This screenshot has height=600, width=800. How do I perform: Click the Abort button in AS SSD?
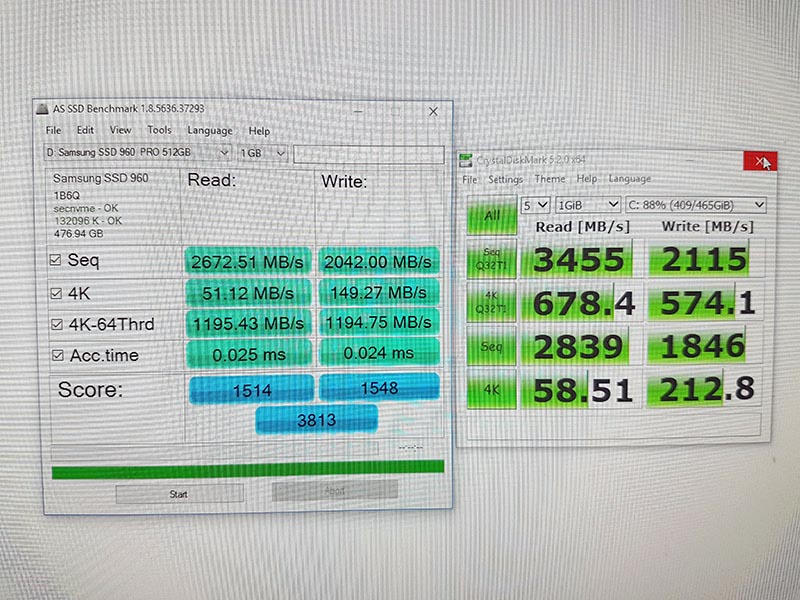click(335, 490)
